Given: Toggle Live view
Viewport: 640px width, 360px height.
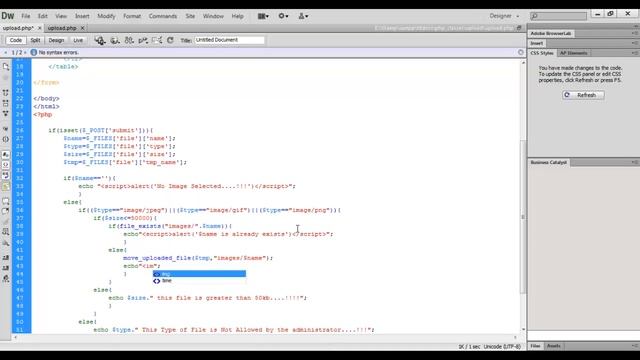Looking at the screenshot, I should [x=78, y=40].
